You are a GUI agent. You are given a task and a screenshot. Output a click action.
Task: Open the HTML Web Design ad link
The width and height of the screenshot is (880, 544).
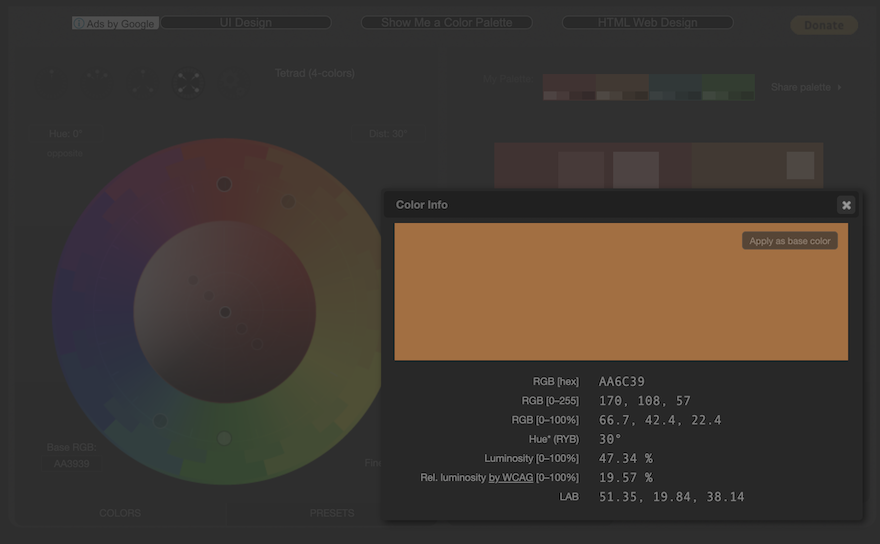coord(647,22)
